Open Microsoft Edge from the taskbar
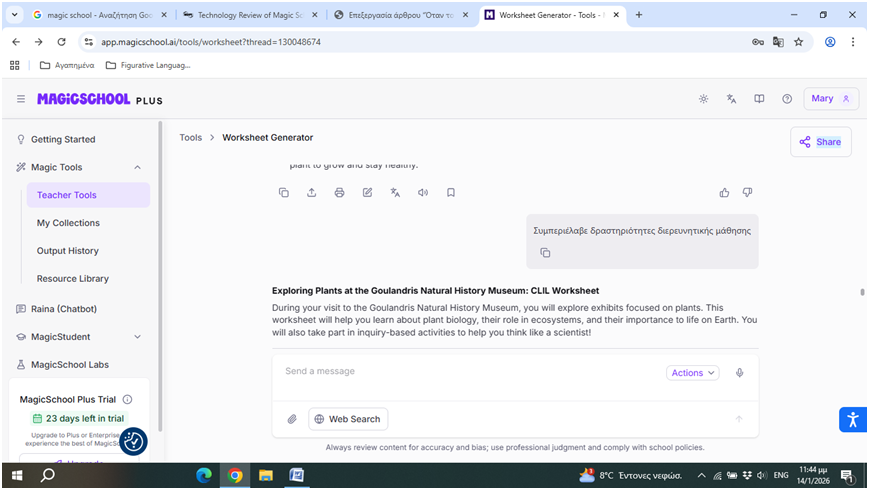The height and width of the screenshot is (490, 869). coord(203,475)
